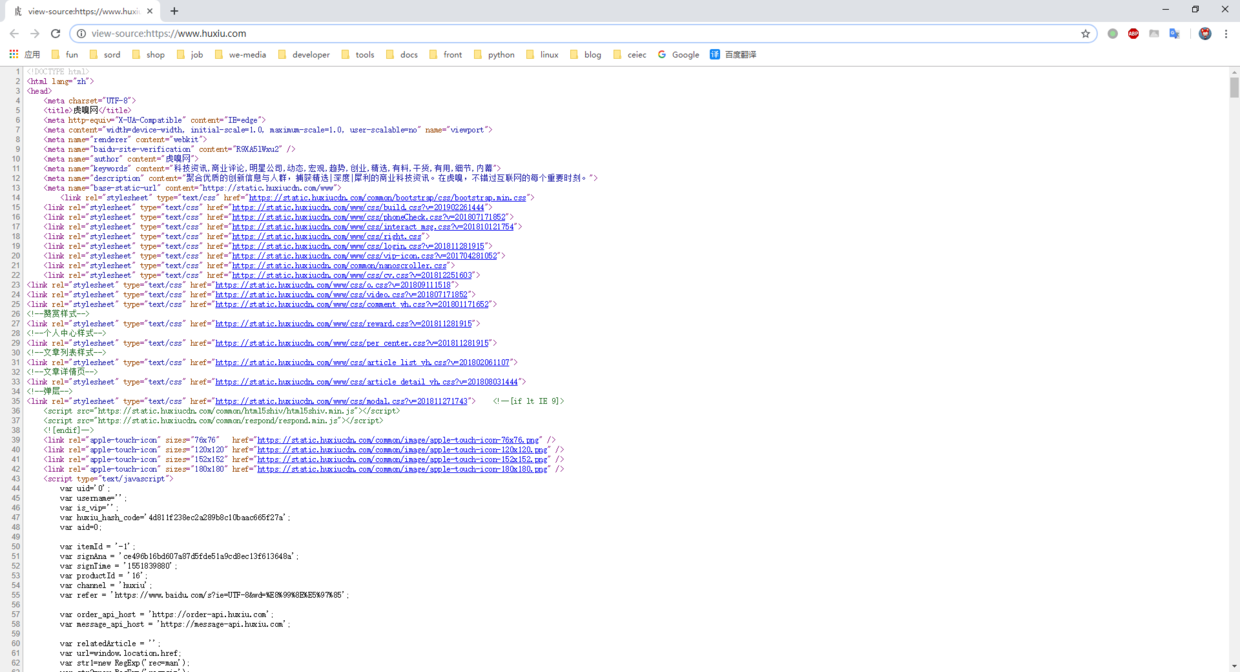1240x672 pixels.
Task: Open the interact_msg.css stylesheet link
Action: coord(373,227)
